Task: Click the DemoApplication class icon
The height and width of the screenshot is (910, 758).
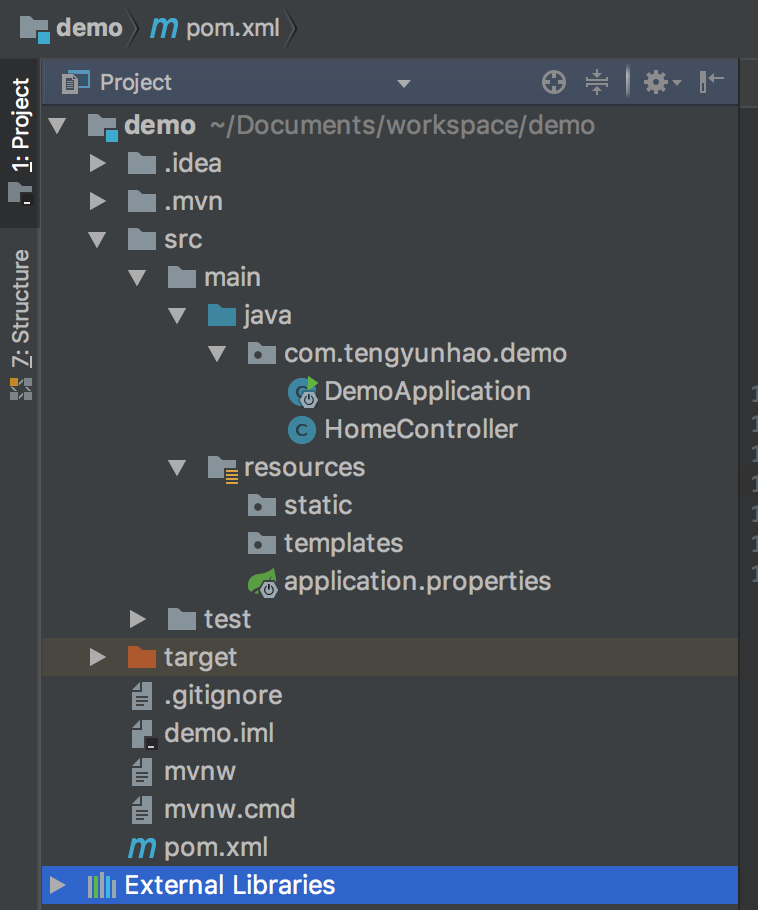Action: [x=301, y=391]
